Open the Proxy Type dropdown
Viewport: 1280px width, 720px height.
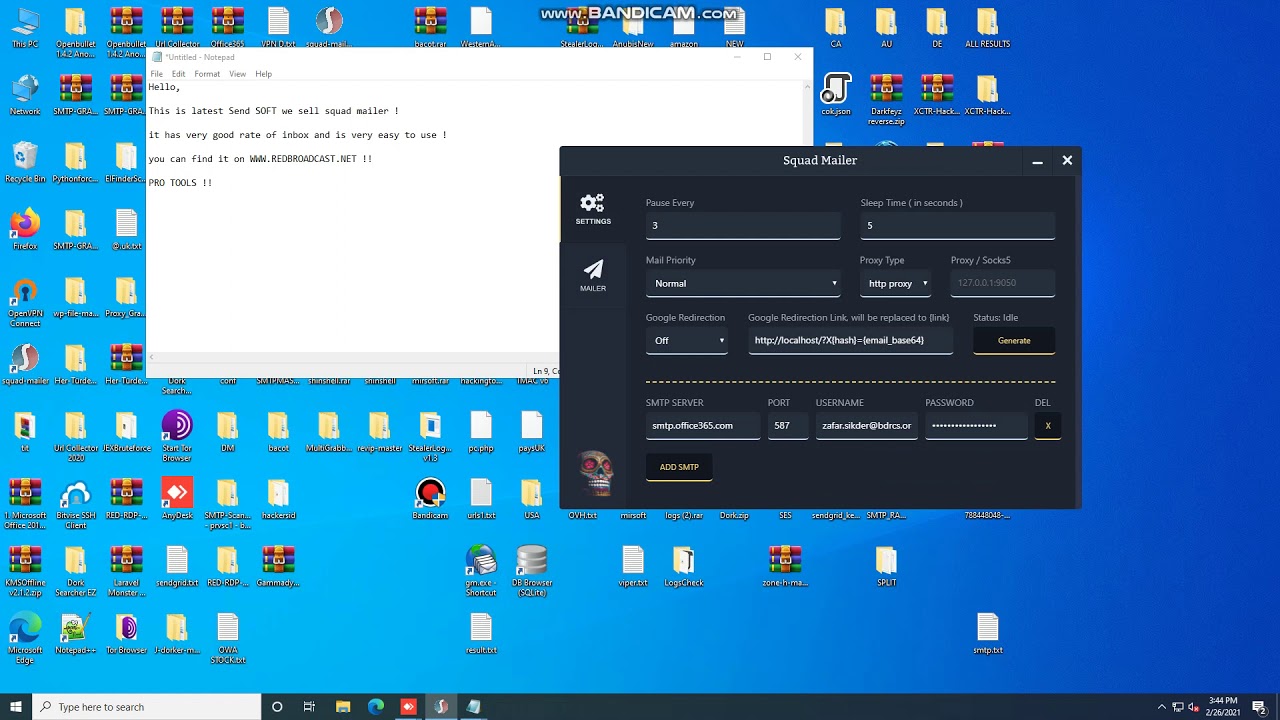click(x=896, y=284)
